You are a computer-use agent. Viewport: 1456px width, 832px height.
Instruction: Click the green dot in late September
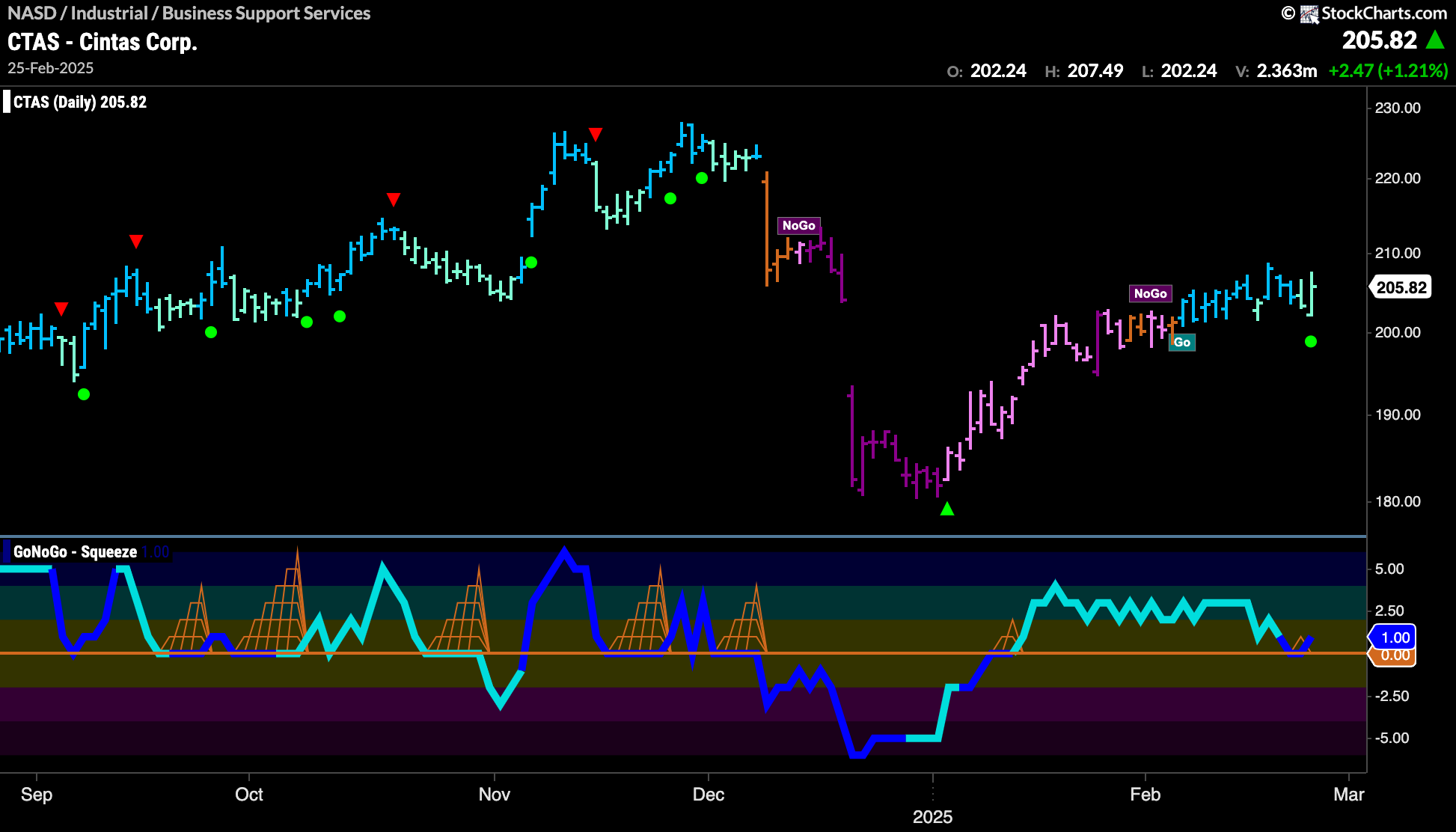211,332
